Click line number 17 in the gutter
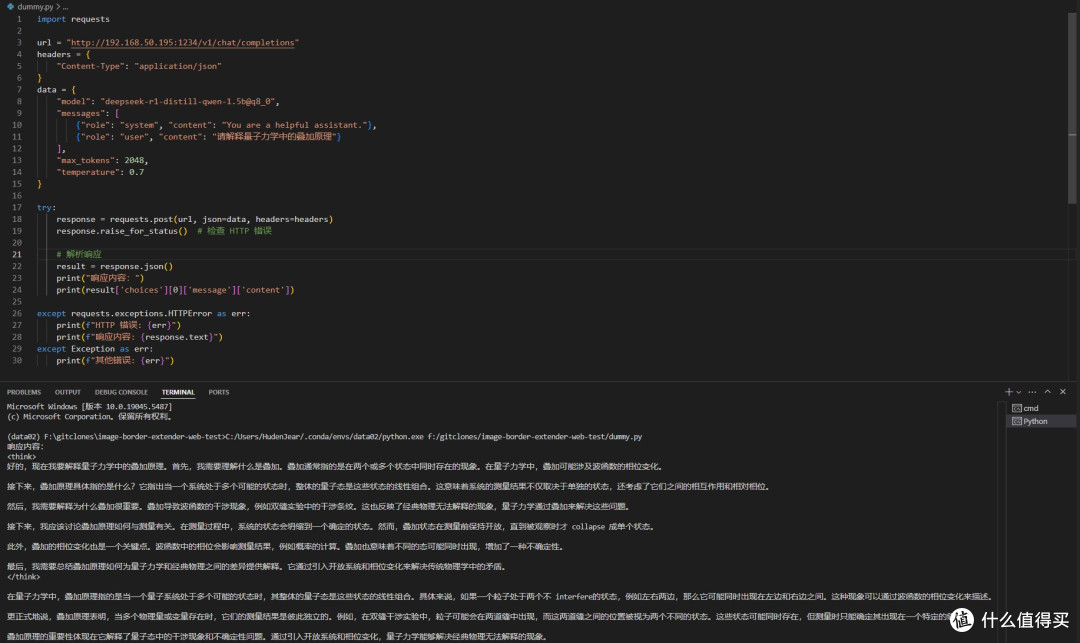Screen dimensions: 1080x643 click(17, 208)
